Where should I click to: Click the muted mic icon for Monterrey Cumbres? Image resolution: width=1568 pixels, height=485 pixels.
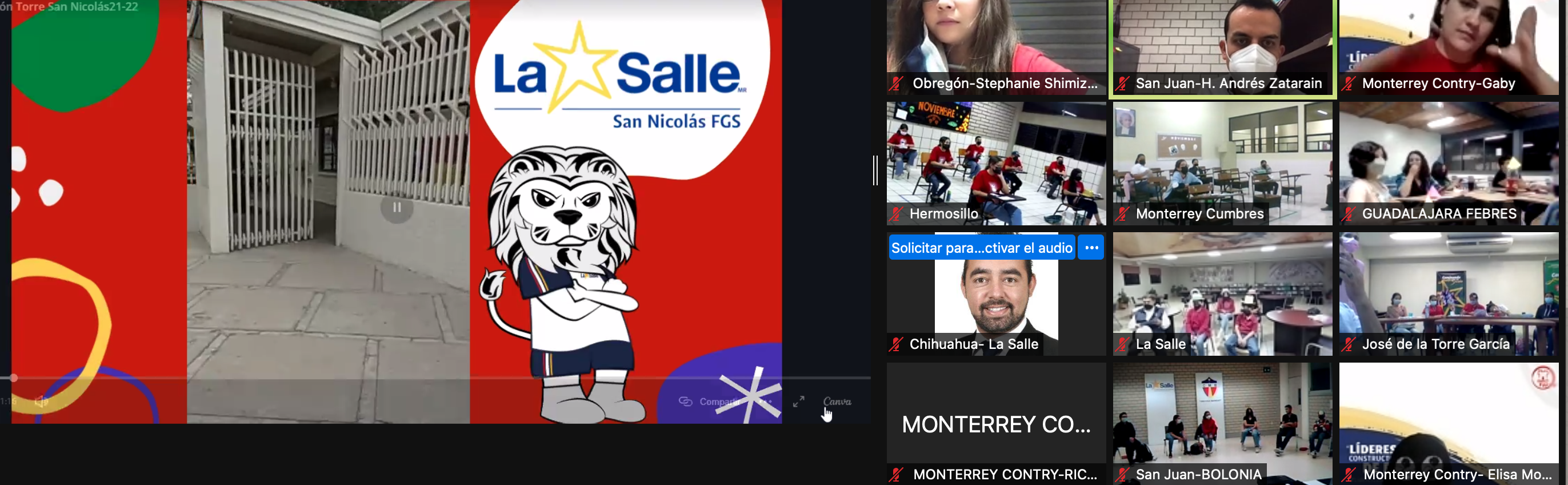tap(1122, 214)
